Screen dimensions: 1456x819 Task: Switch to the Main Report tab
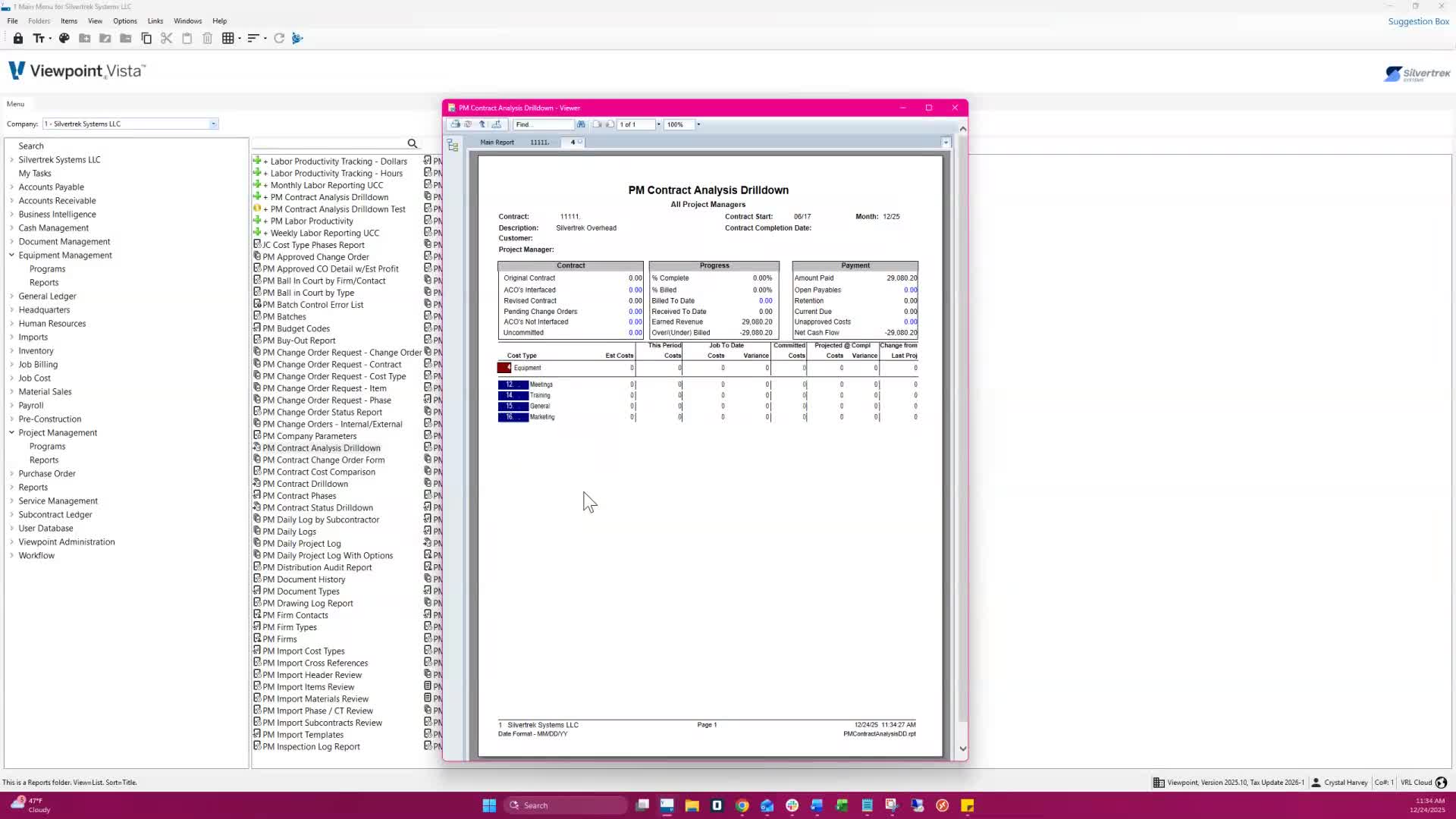click(497, 142)
